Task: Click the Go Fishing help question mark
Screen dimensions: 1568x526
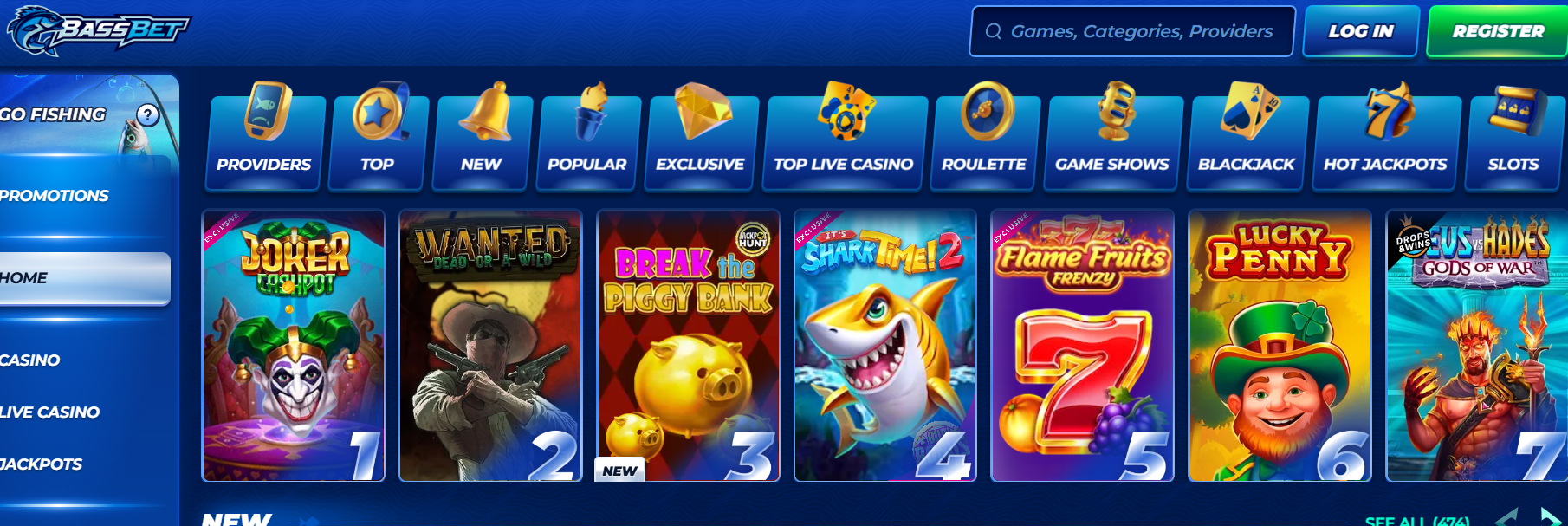Action: point(148,114)
